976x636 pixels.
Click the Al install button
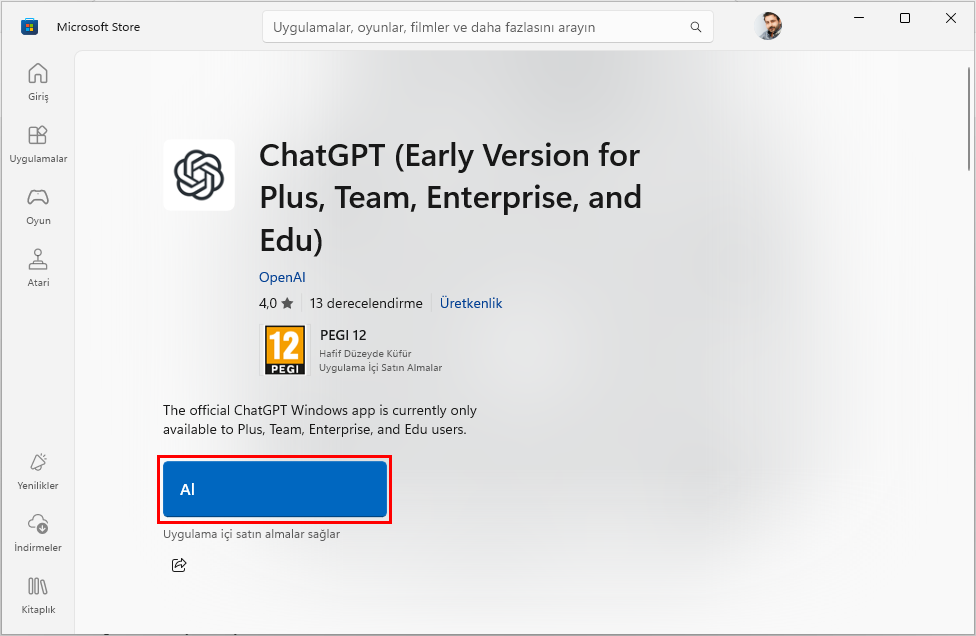point(274,489)
